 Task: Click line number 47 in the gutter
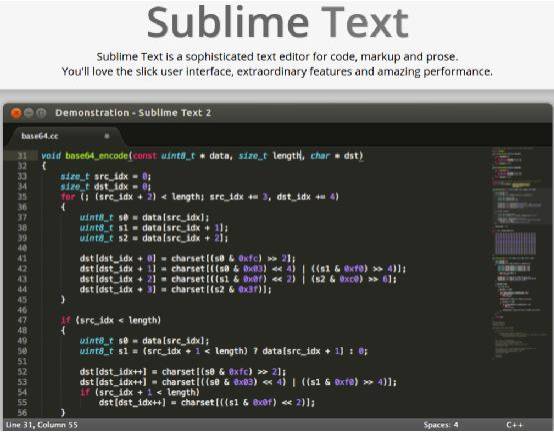pyautogui.click(x=22, y=320)
